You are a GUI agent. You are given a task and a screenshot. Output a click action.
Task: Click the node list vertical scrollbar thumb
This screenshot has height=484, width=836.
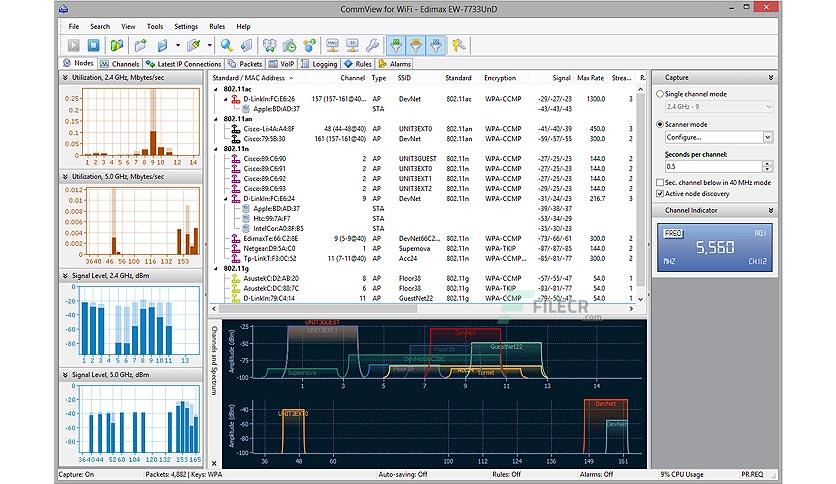640,191
